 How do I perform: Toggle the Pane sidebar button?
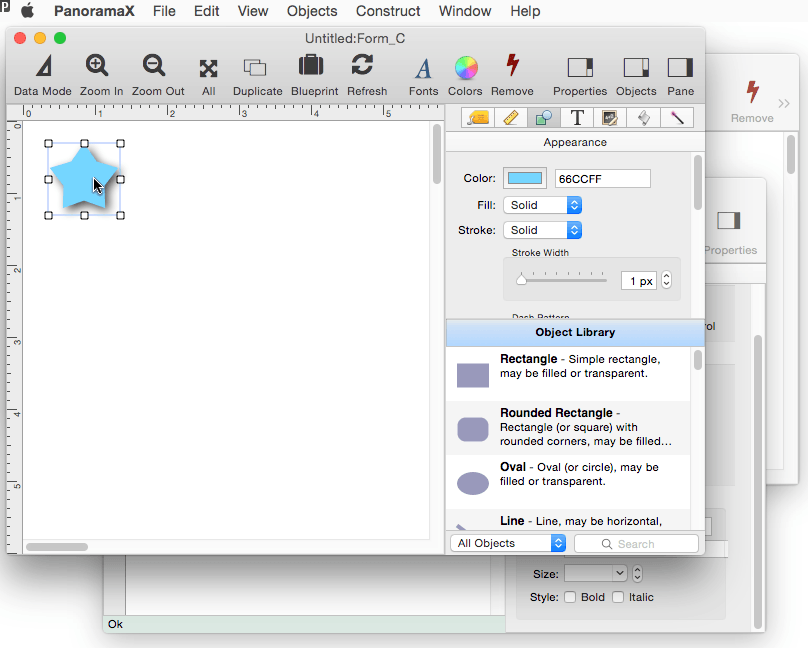click(x=680, y=75)
